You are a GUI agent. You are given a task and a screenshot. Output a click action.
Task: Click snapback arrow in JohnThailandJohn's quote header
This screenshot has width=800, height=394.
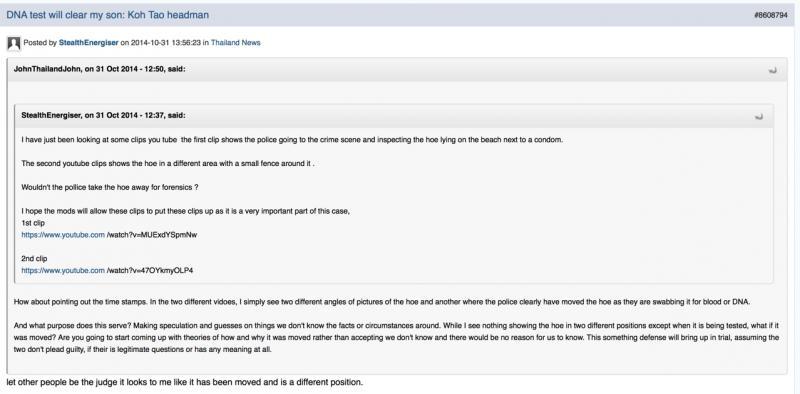(x=772, y=70)
